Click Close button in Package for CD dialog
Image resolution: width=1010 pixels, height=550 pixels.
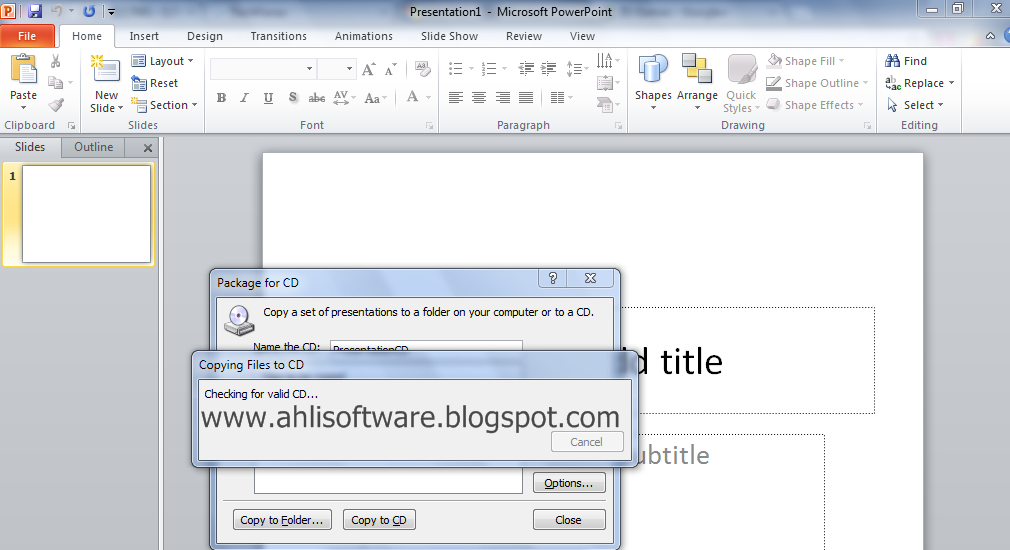coord(569,520)
